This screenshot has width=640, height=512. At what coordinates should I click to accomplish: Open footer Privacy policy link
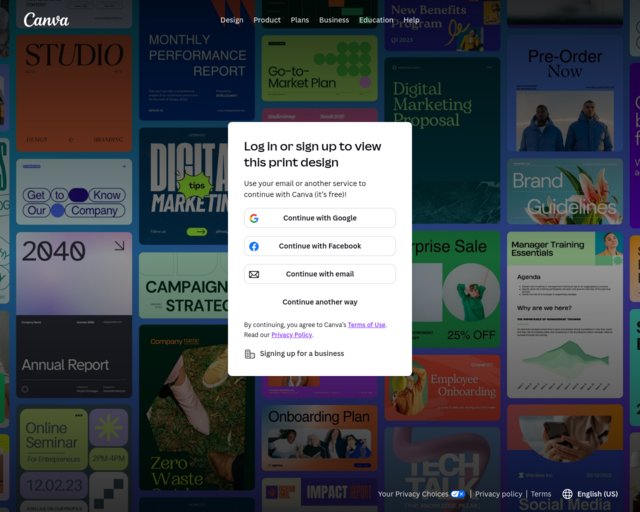[x=498, y=494]
